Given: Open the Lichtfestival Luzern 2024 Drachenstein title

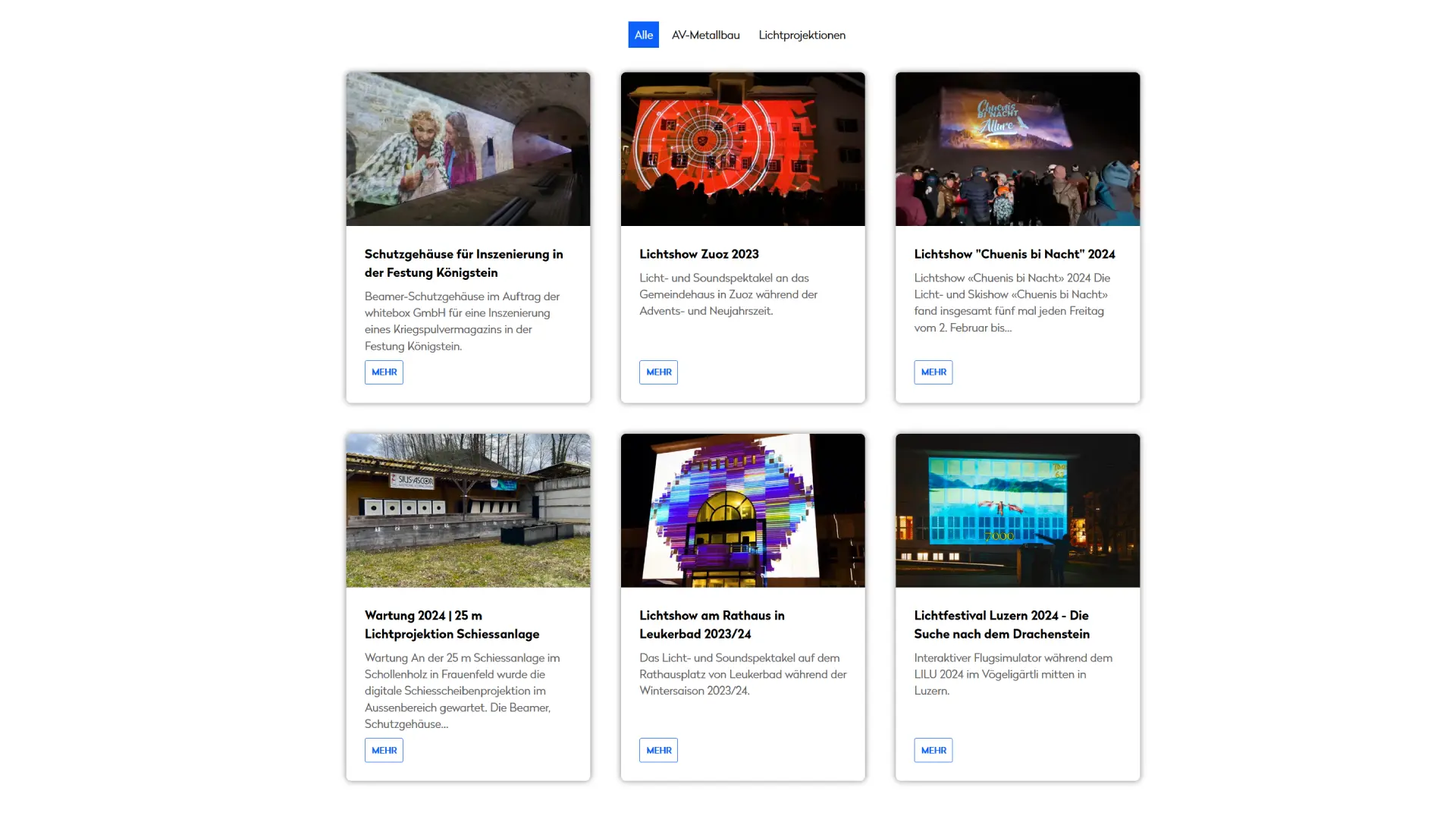Looking at the screenshot, I should [x=1001, y=625].
